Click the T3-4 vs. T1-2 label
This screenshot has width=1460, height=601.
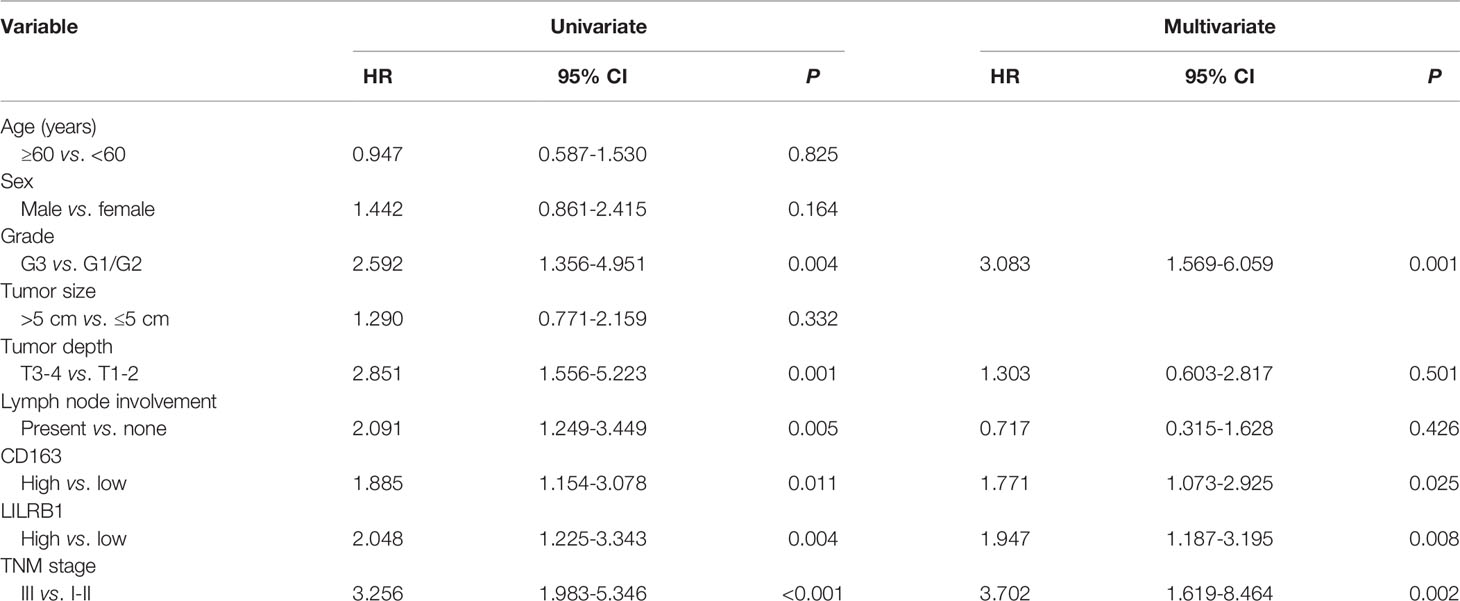[x=74, y=374]
